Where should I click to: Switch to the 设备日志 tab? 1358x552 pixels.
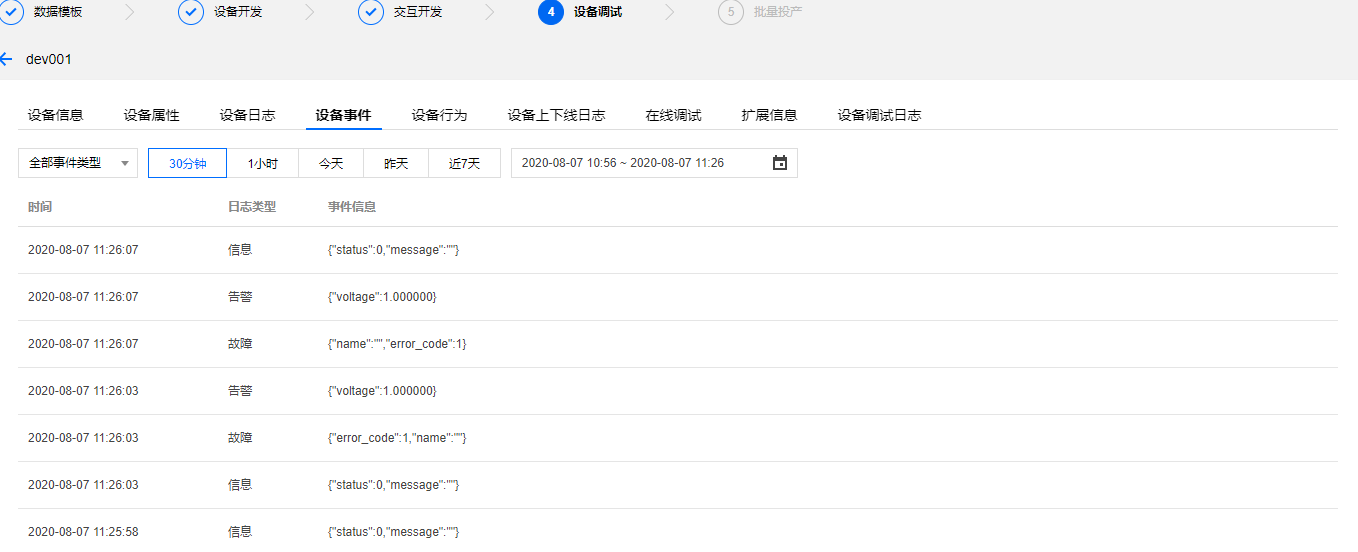tap(248, 115)
